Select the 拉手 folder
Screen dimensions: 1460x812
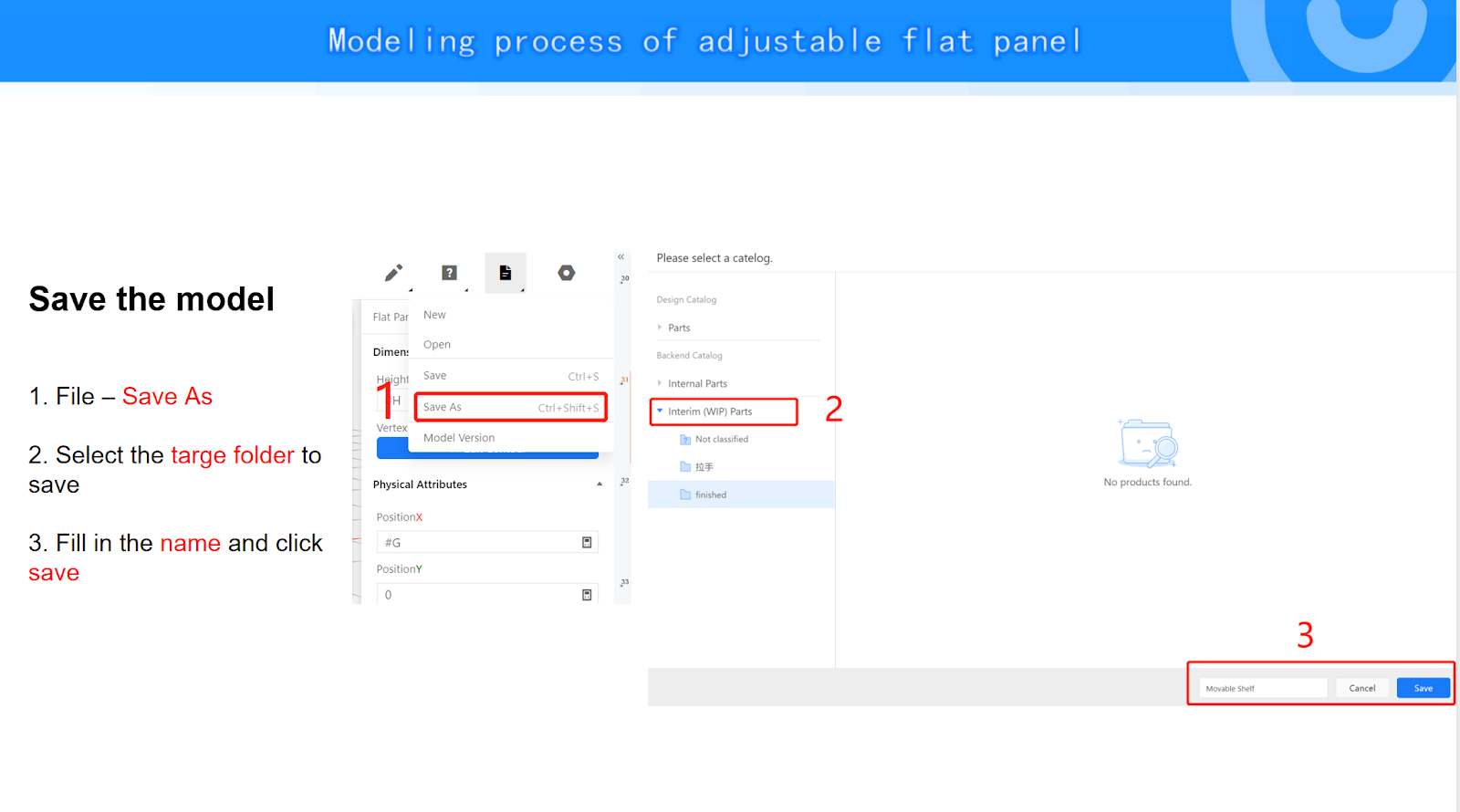click(x=704, y=467)
